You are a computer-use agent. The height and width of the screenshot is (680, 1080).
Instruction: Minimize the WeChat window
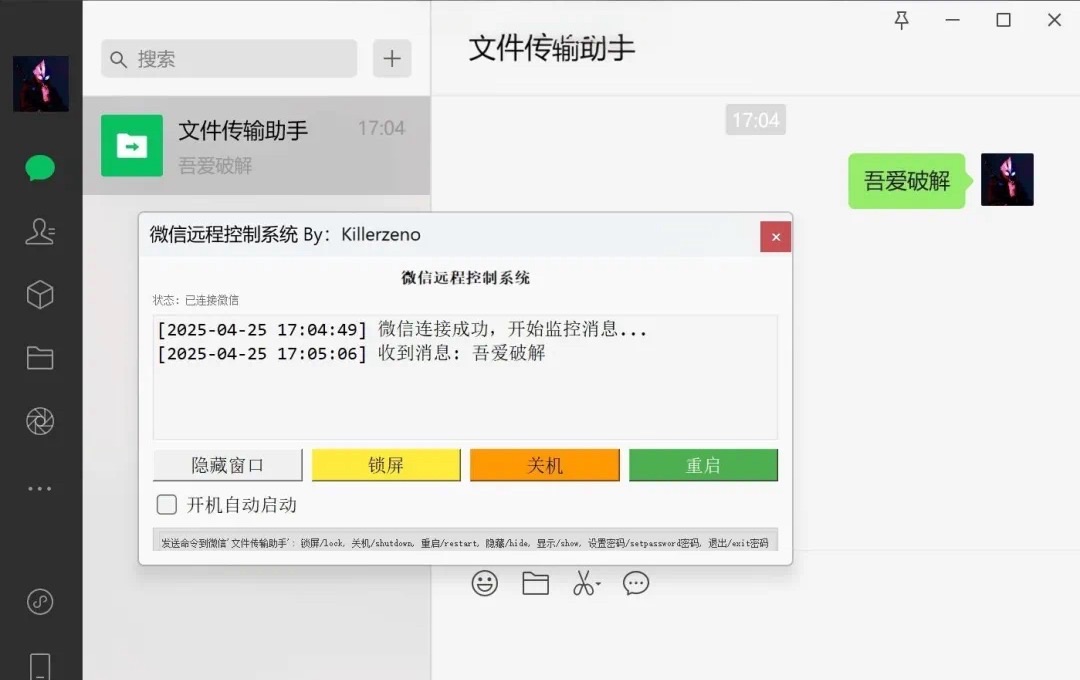pyautogui.click(x=953, y=20)
